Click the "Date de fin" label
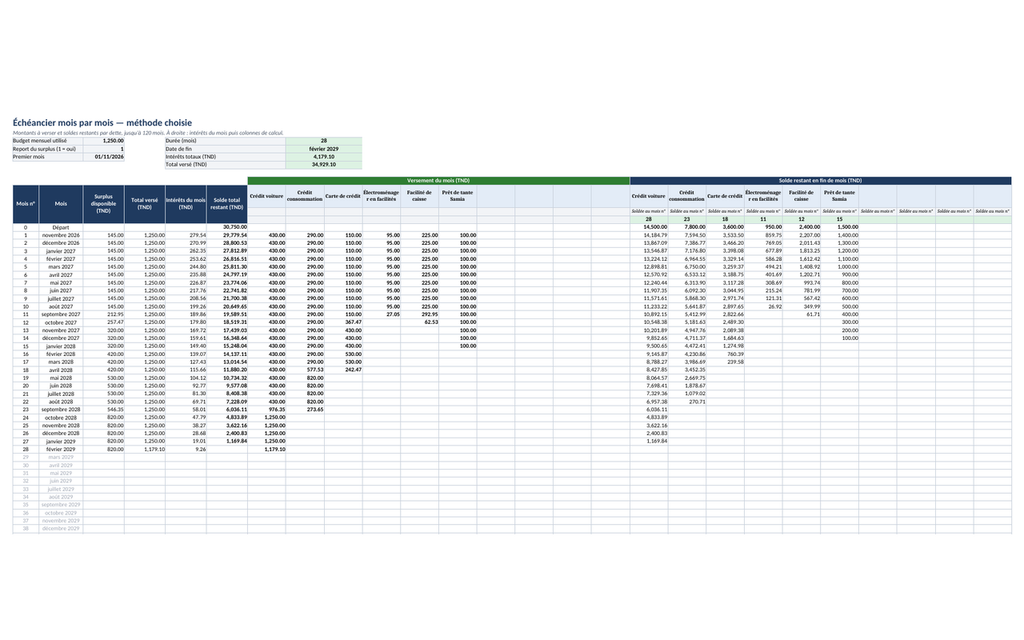The width and height of the screenshot is (1024, 640). 225,149
